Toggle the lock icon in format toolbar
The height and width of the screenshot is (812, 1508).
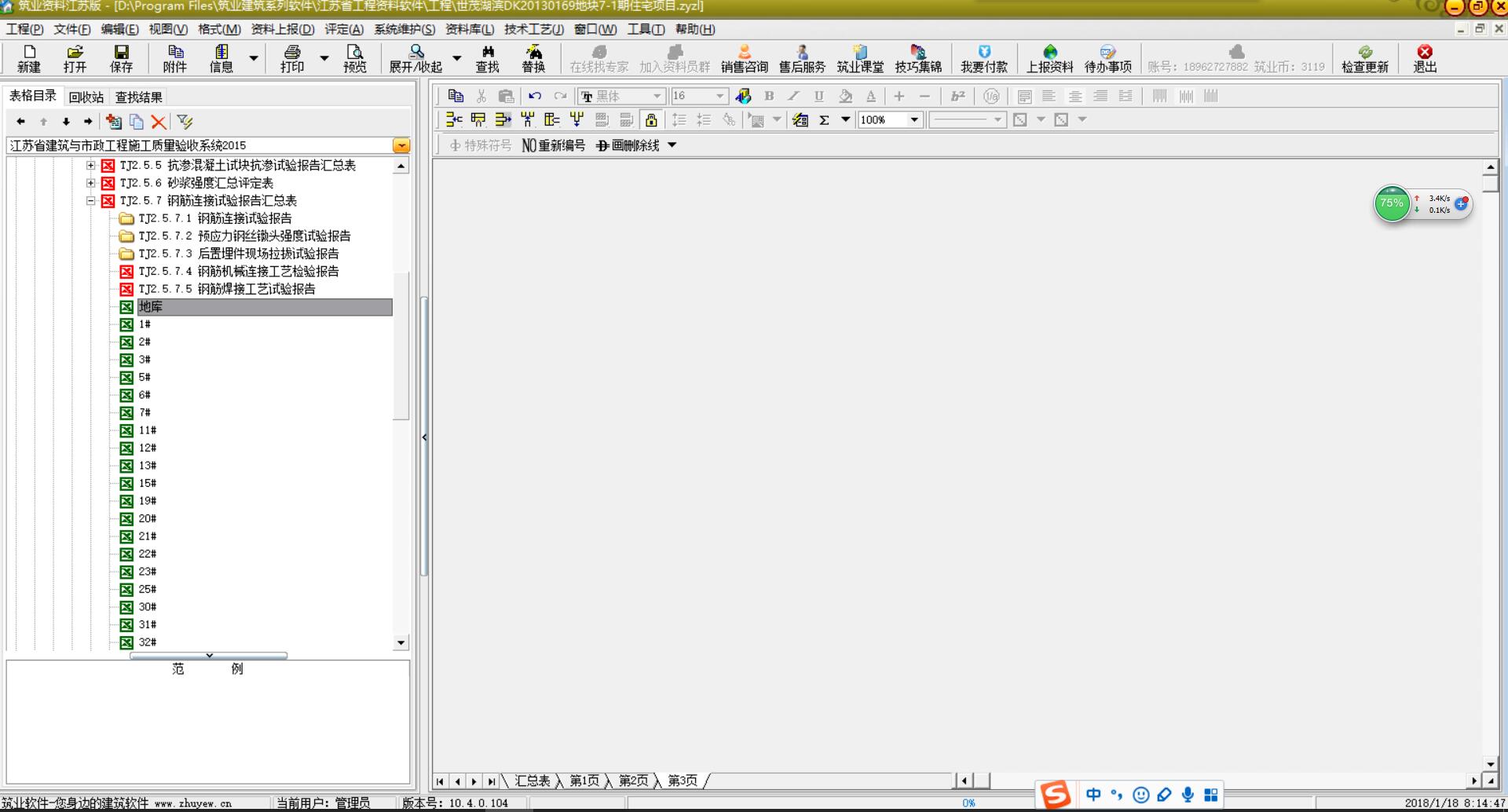click(x=651, y=119)
